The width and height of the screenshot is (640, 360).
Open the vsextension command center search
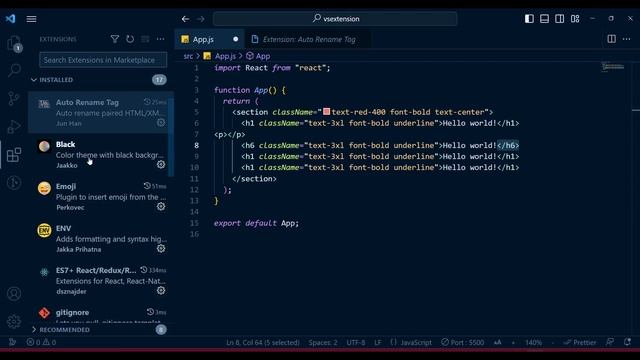click(x=335, y=19)
